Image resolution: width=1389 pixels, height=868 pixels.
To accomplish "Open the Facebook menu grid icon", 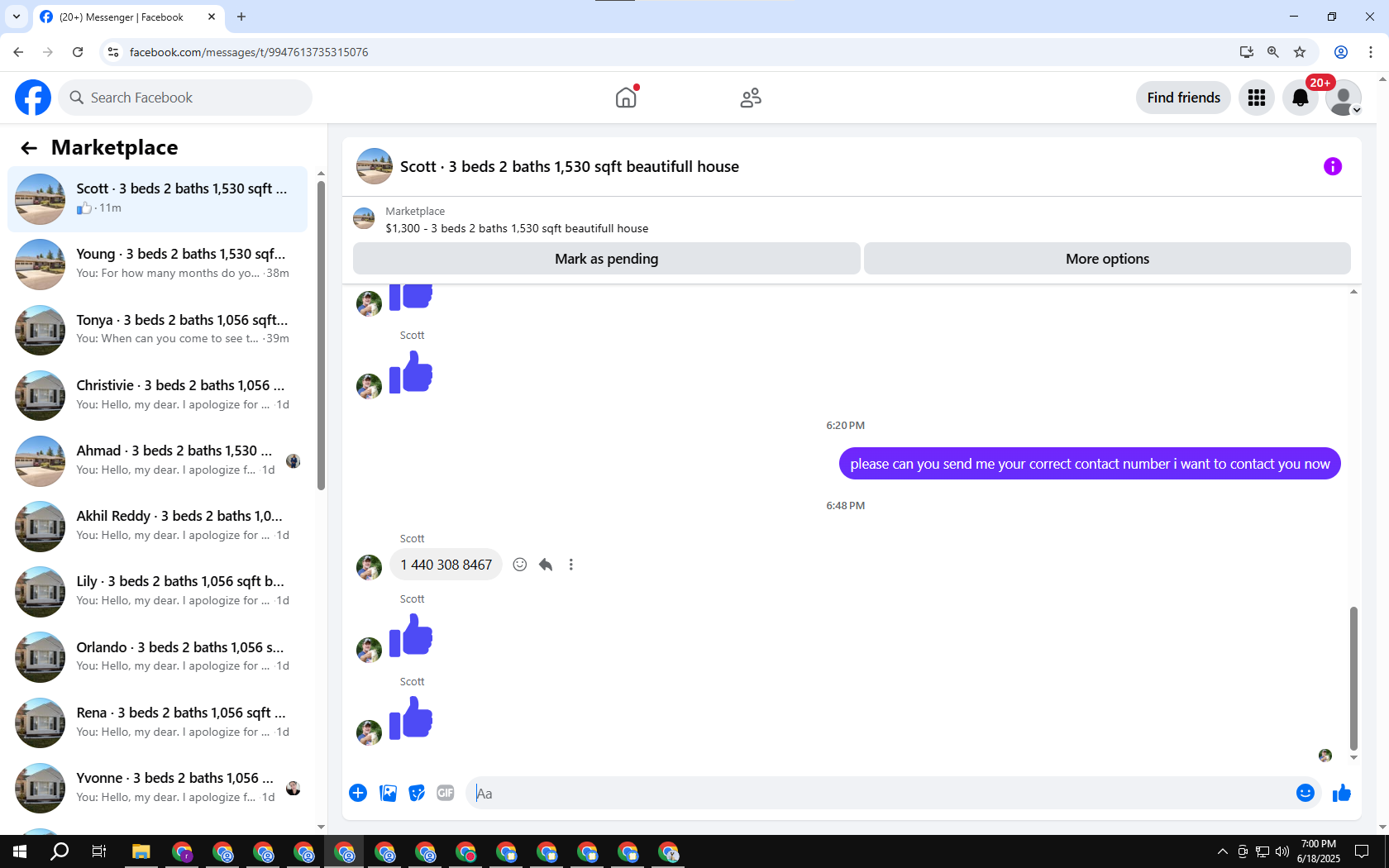I will click(1257, 98).
